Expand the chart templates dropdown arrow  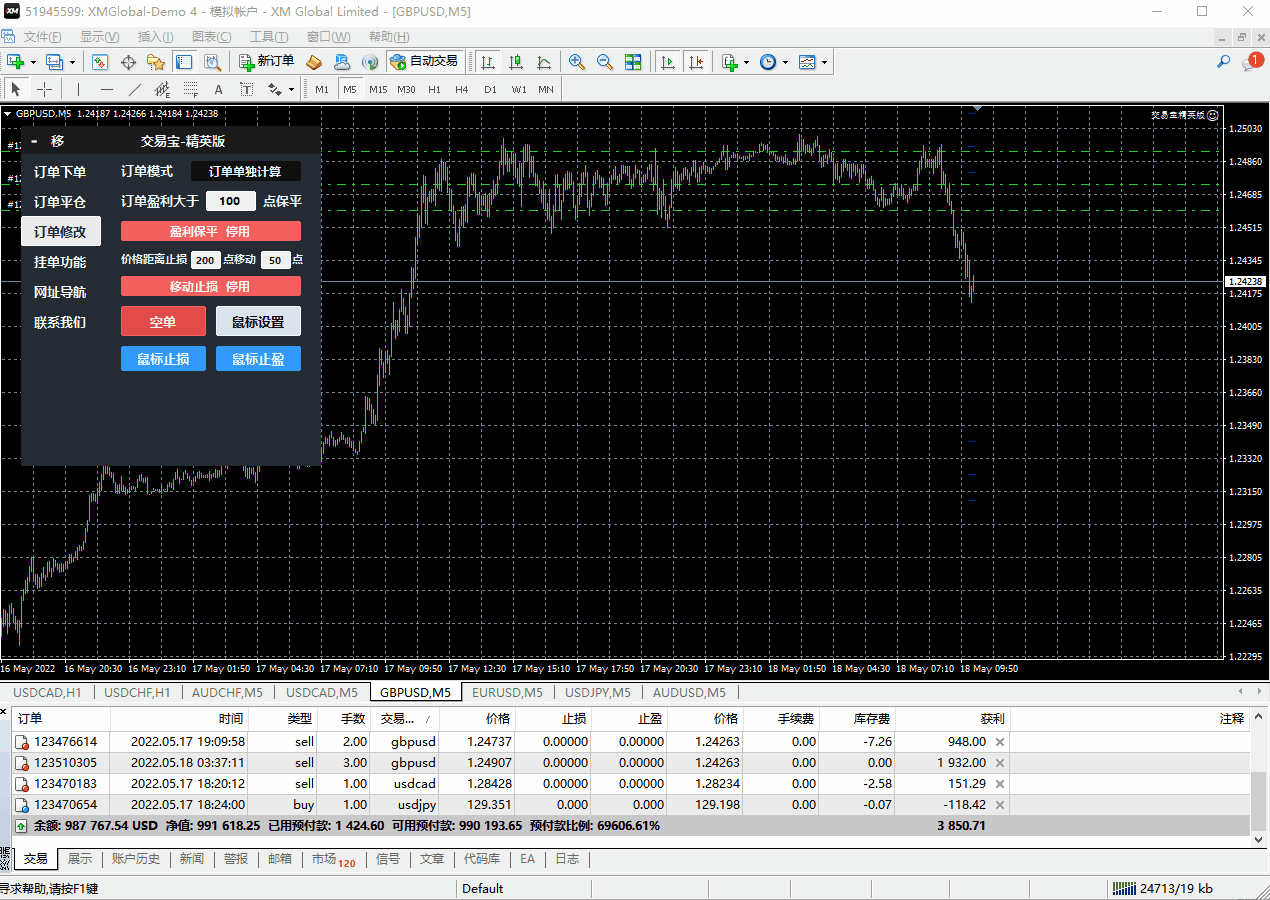click(825, 63)
